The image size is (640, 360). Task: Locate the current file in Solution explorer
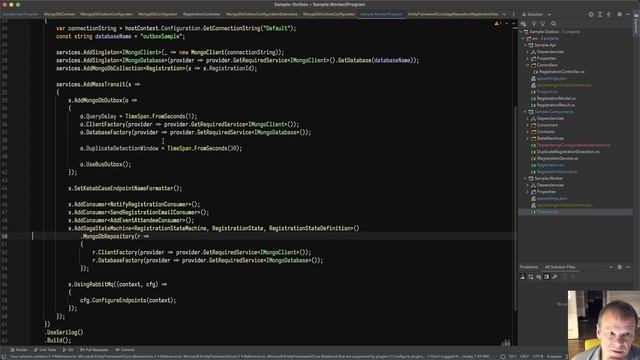(591, 14)
